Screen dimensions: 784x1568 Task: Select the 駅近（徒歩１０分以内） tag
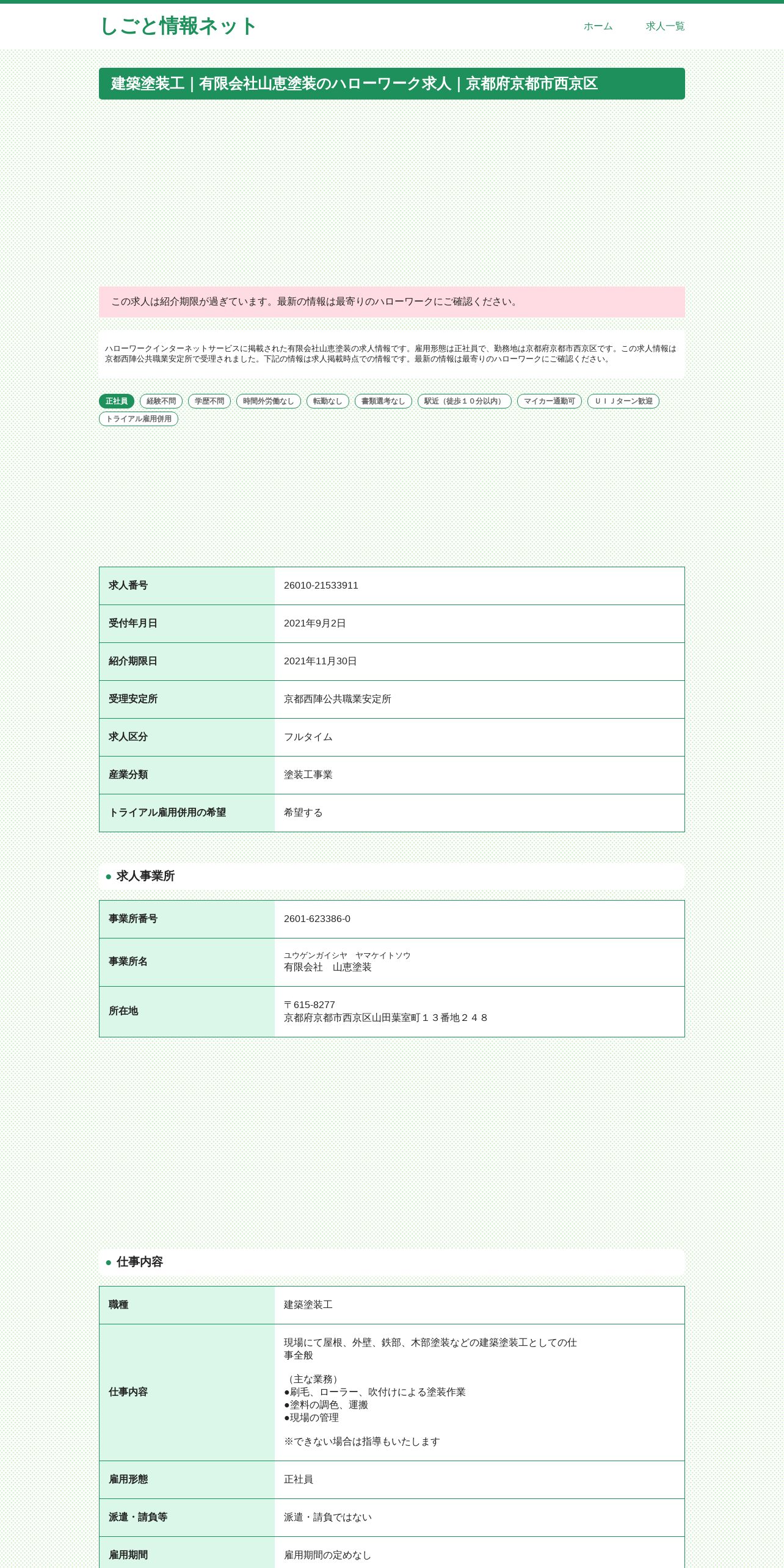[x=465, y=401]
